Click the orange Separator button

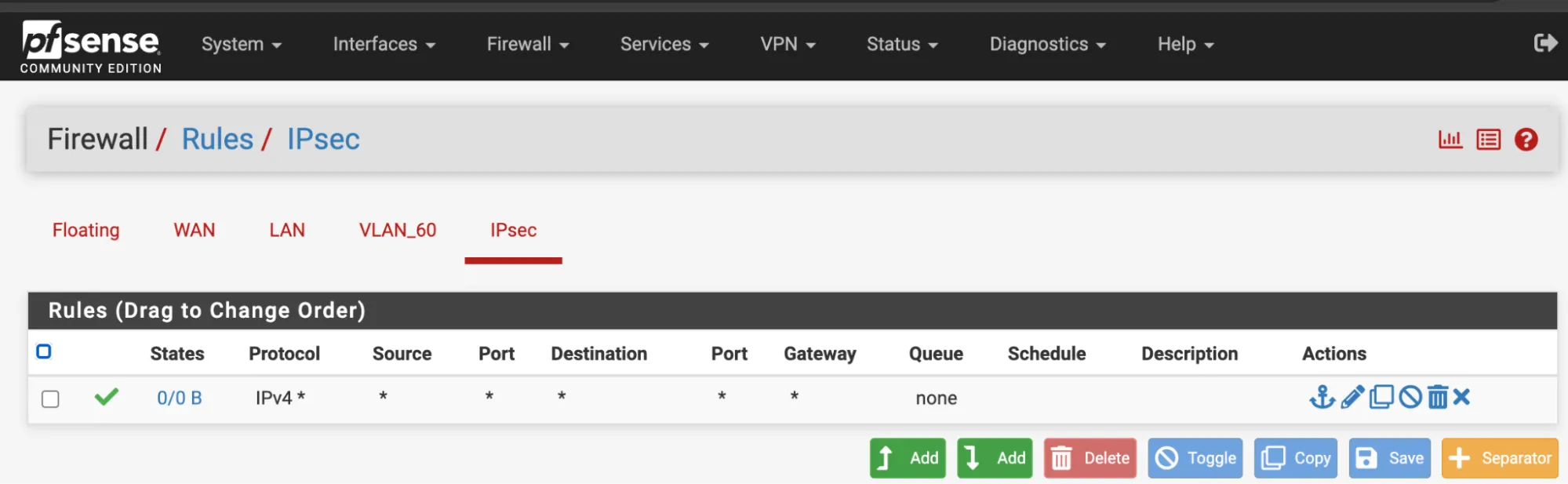pos(1500,458)
